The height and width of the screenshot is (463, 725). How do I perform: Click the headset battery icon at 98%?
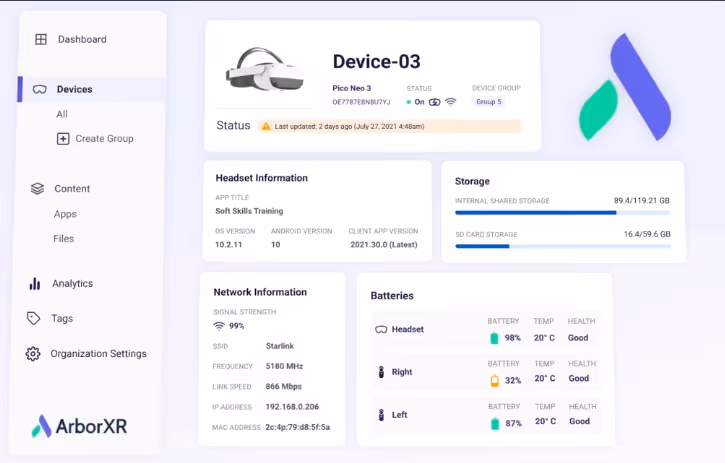pyautogui.click(x=494, y=338)
